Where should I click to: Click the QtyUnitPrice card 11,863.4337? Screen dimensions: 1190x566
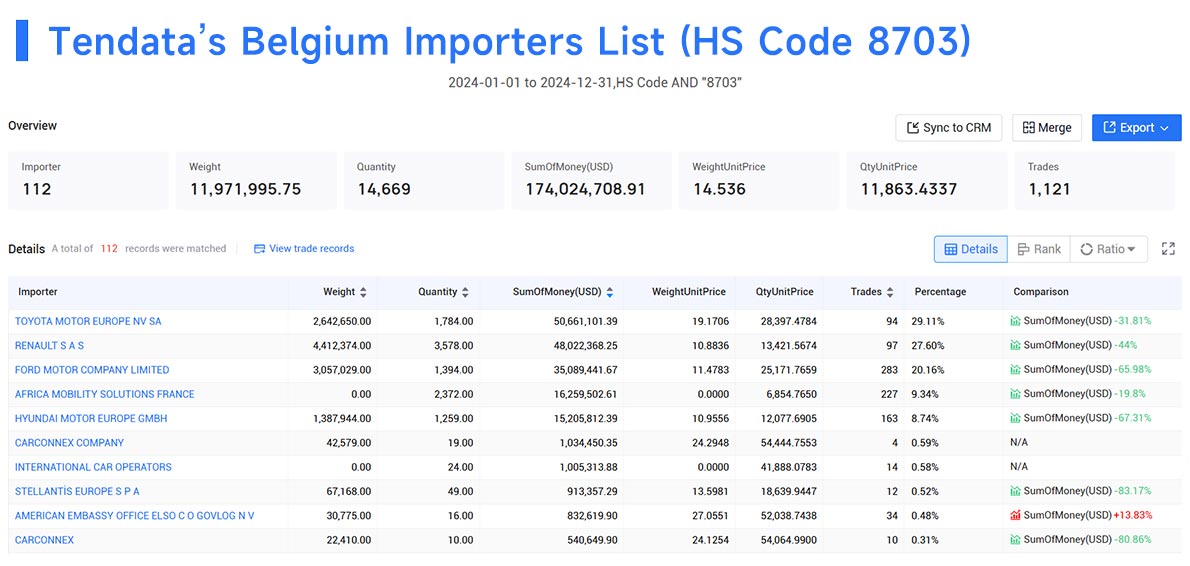[x=927, y=181]
